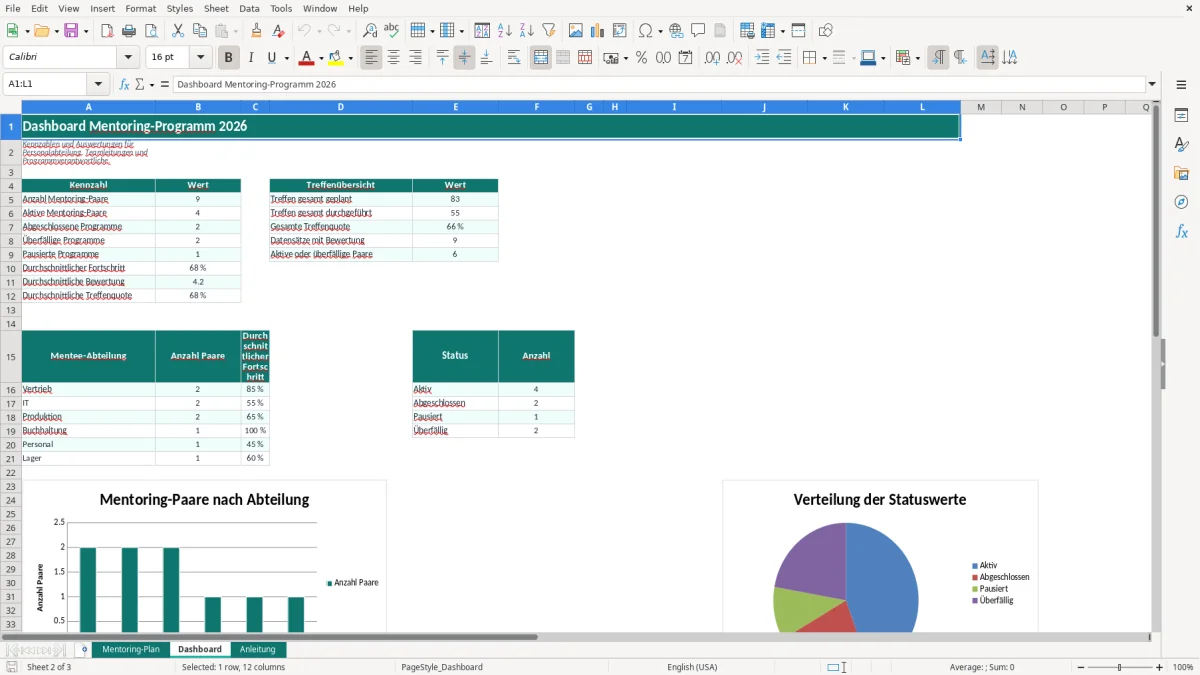Open font color dropdown arrow
Image resolution: width=1200 pixels, height=675 pixels.
coord(321,58)
